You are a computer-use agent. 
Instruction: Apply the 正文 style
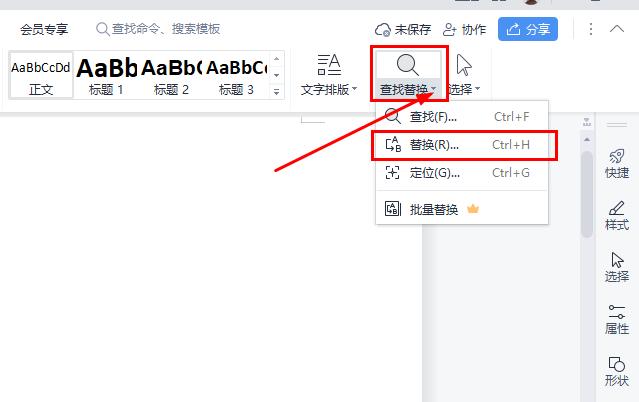(41, 75)
